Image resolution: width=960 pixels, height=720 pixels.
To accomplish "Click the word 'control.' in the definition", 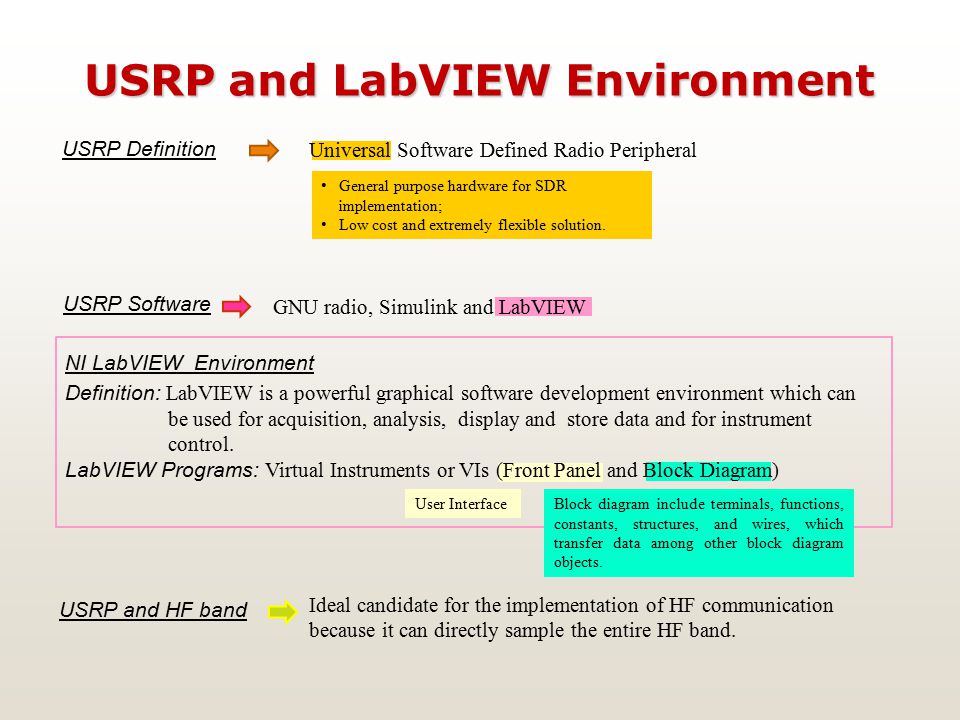I will tap(201, 444).
